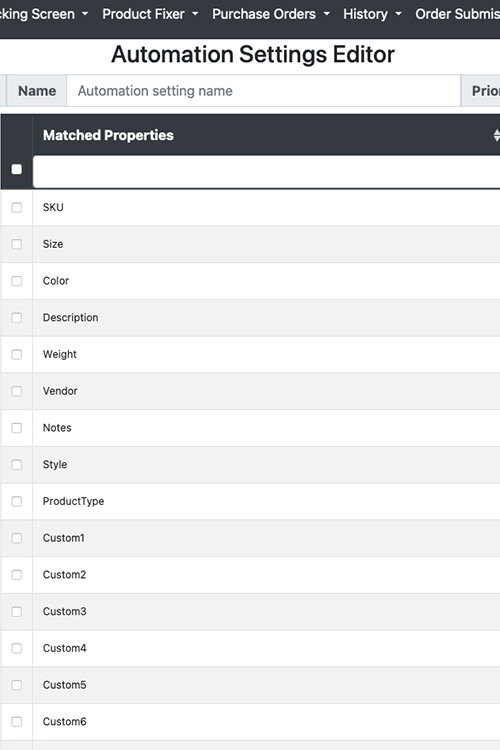Expand the Purchase Orders menu
Image resolution: width=500 pixels, height=750 pixels.
coord(271,14)
